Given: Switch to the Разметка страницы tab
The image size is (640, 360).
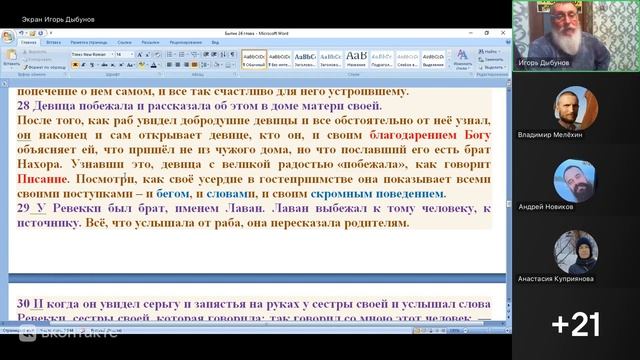Looking at the screenshot, I should click(89, 42).
